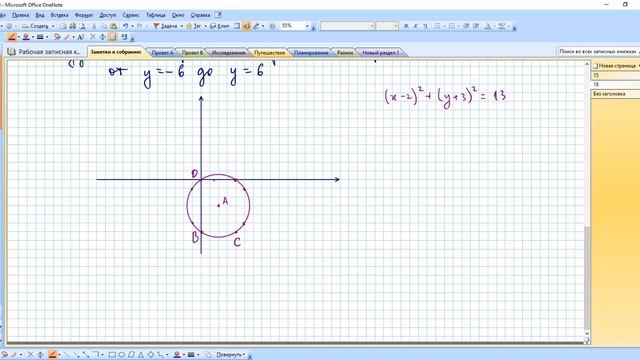Viewport: 640px width, 360px height.
Task: Select the orange pen tool in top toolbar
Action: tap(12, 37)
